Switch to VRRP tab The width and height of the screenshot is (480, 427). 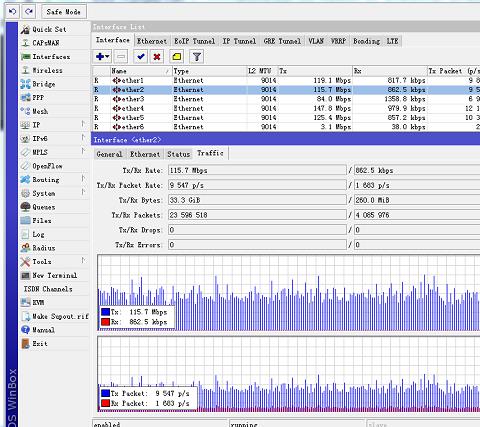(338, 41)
